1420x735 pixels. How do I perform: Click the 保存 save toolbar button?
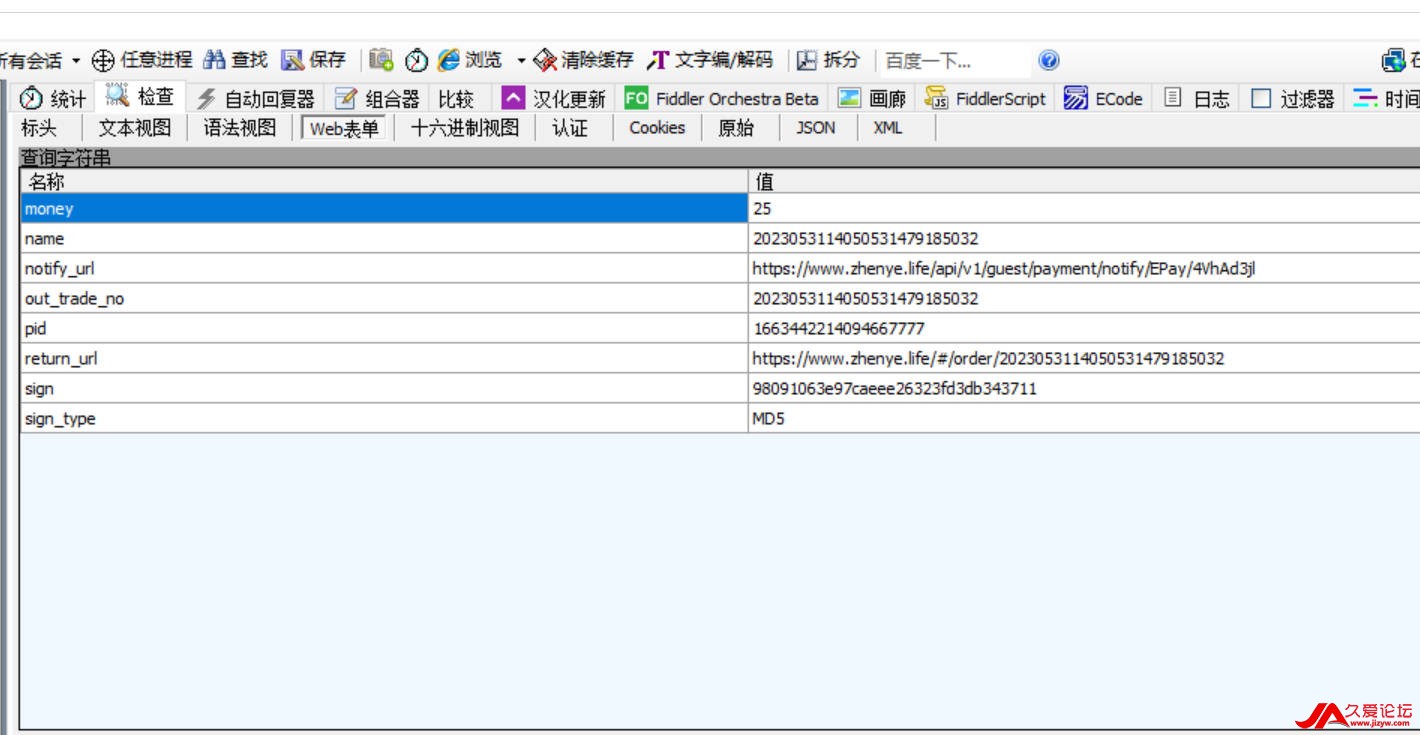[314, 60]
